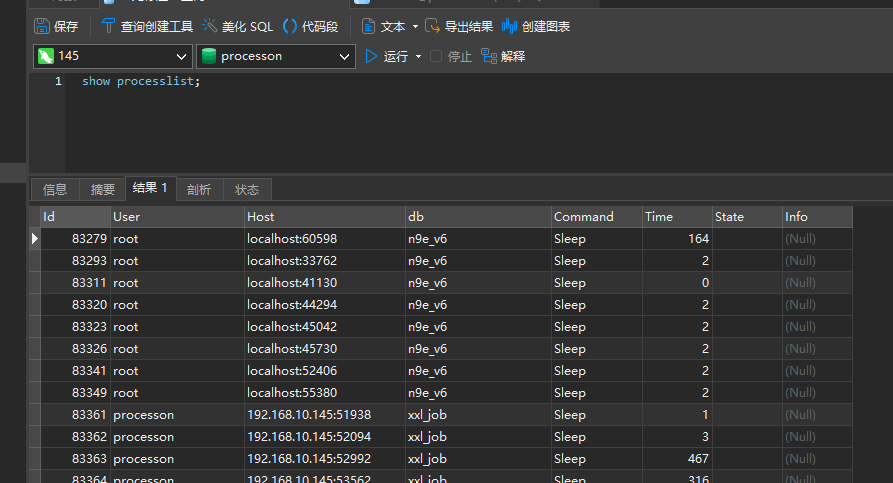Open the database dropdown showing processon
The image size is (893, 483).
click(276, 56)
